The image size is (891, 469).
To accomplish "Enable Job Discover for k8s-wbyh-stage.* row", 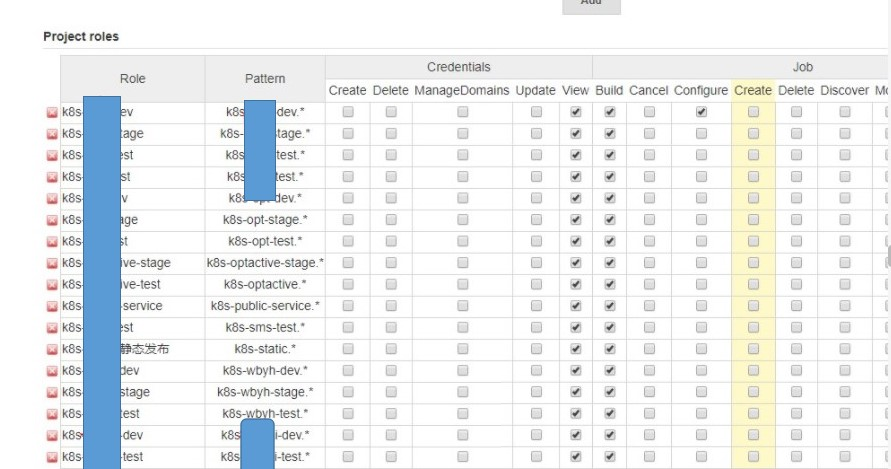I will [x=845, y=392].
